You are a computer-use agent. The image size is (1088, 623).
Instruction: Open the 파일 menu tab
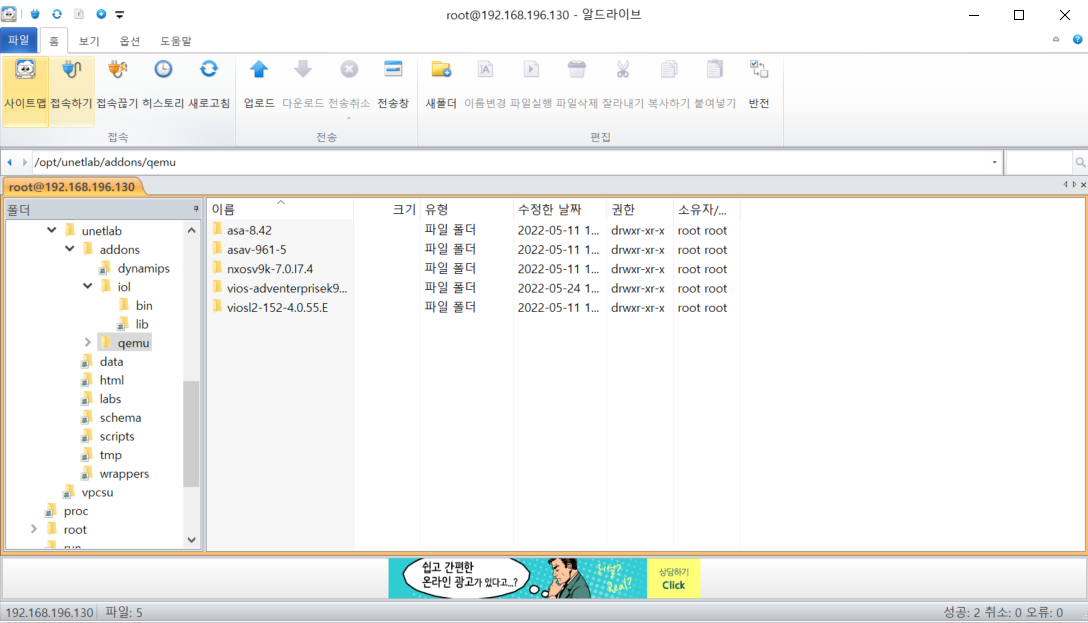pyautogui.click(x=19, y=40)
